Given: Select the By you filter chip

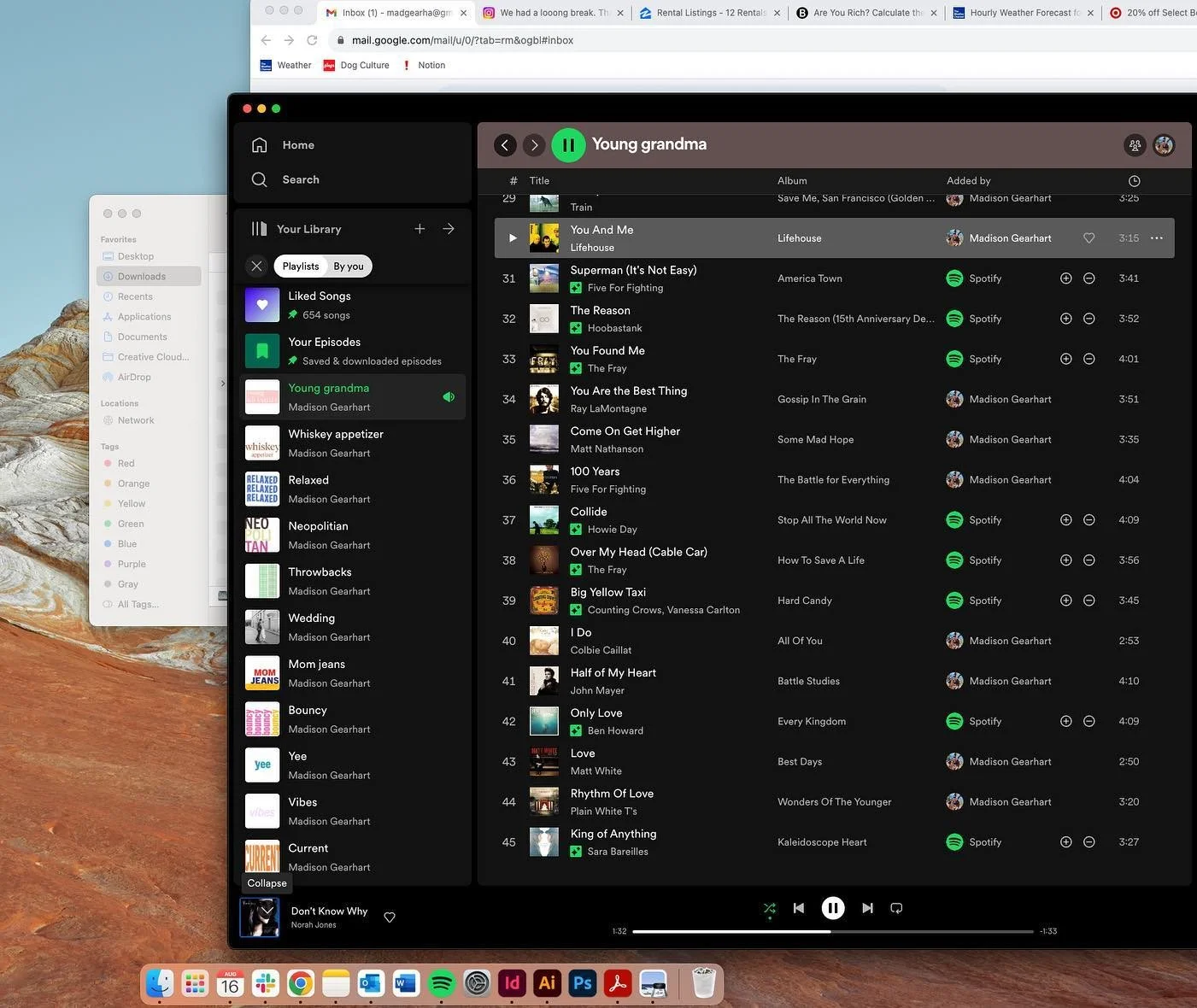Looking at the screenshot, I should click(349, 267).
